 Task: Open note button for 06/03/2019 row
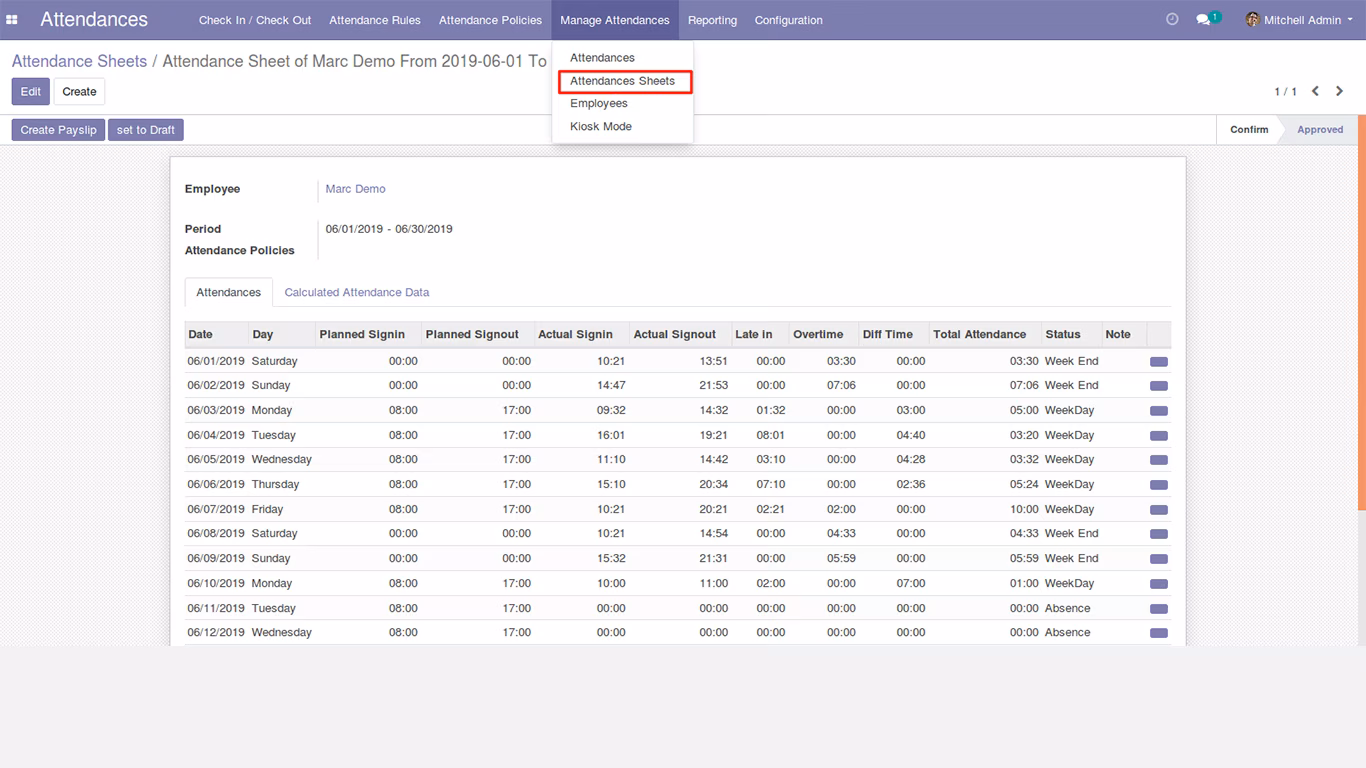[1159, 411]
